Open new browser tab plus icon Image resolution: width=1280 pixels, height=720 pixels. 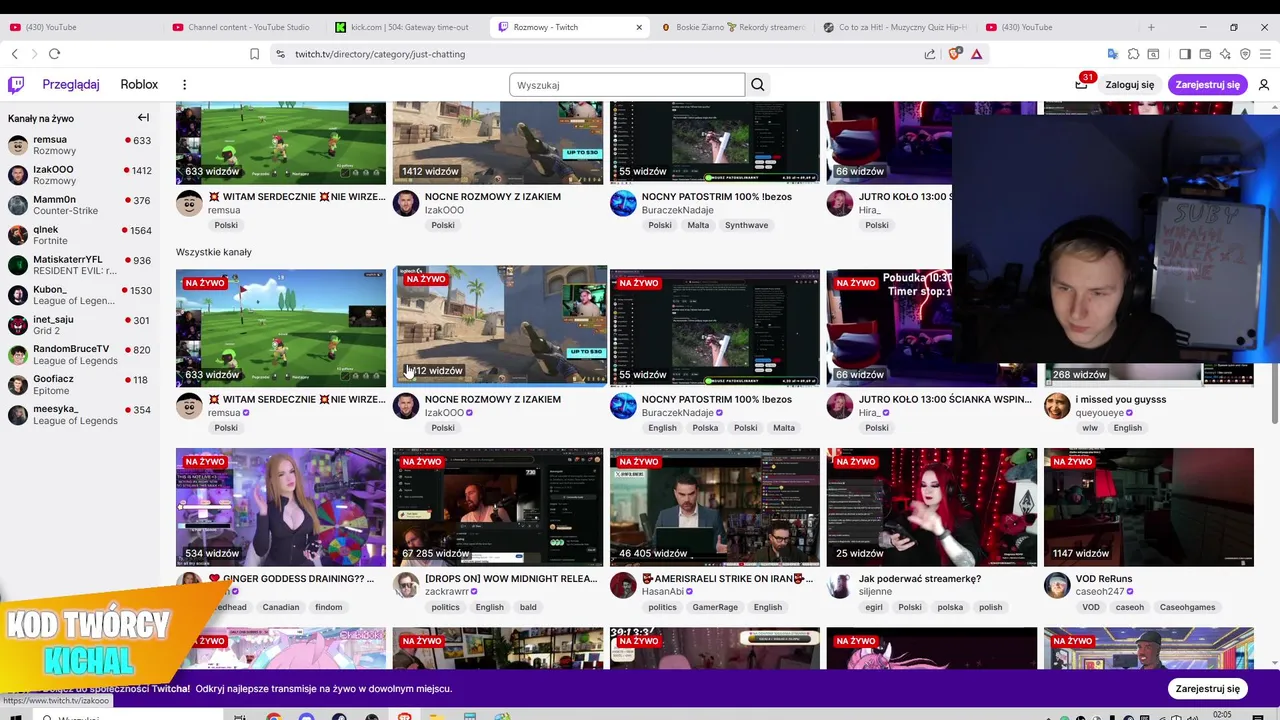[x=1151, y=27]
